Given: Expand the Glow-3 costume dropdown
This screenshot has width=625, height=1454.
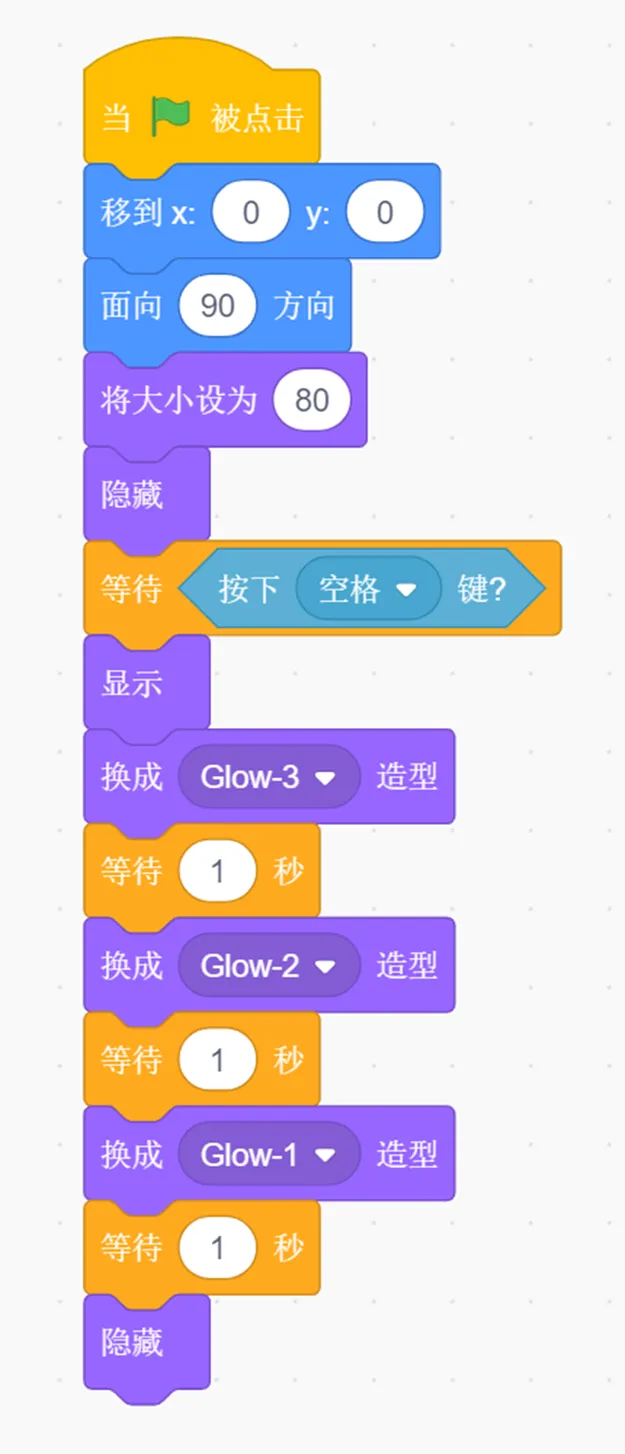Looking at the screenshot, I should point(324,778).
